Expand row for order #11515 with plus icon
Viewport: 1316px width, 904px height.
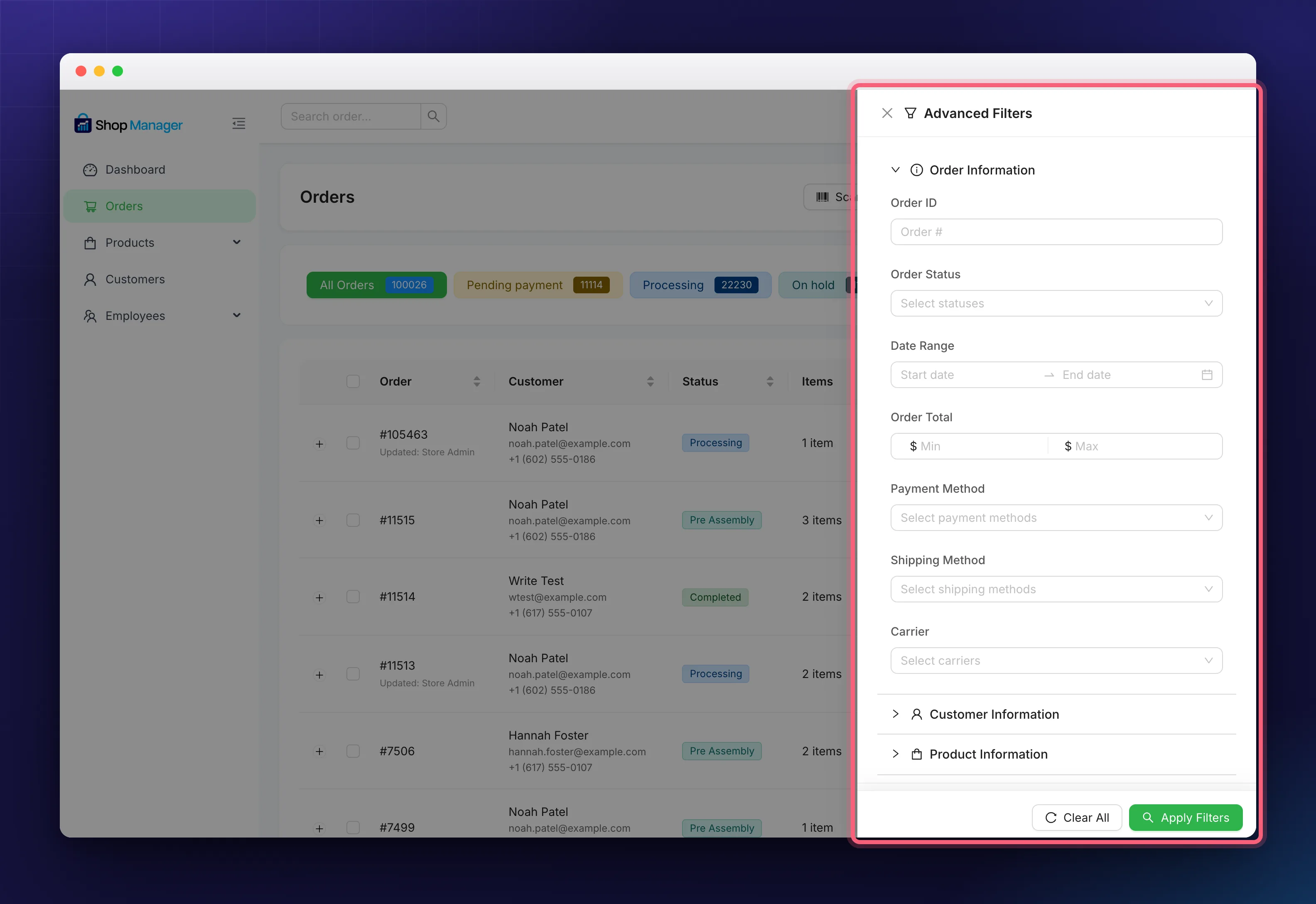point(319,520)
